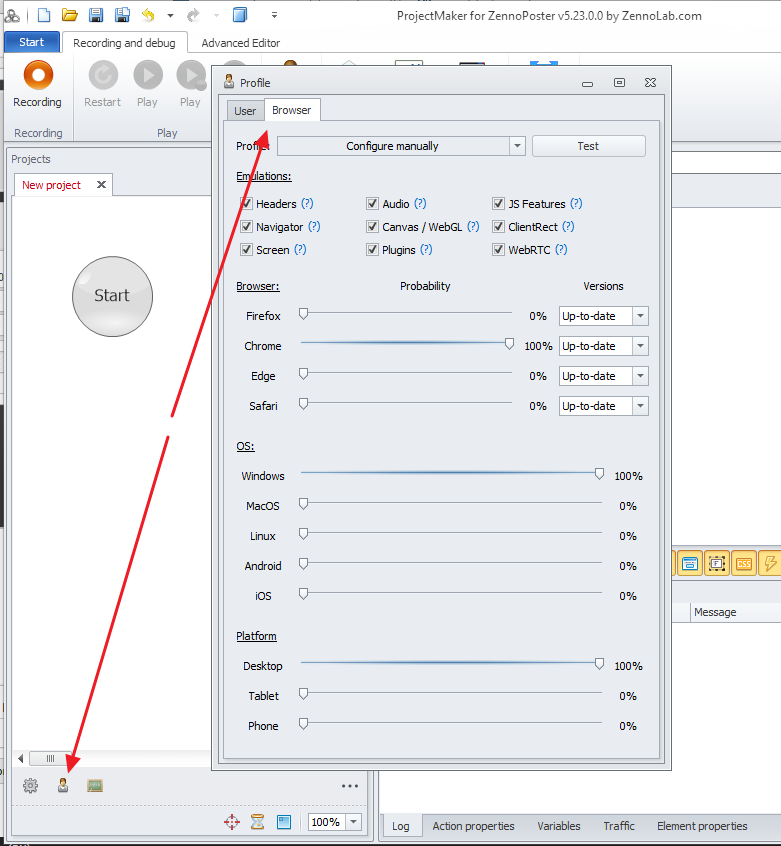Show help for the JS Features emulation

(577, 203)
